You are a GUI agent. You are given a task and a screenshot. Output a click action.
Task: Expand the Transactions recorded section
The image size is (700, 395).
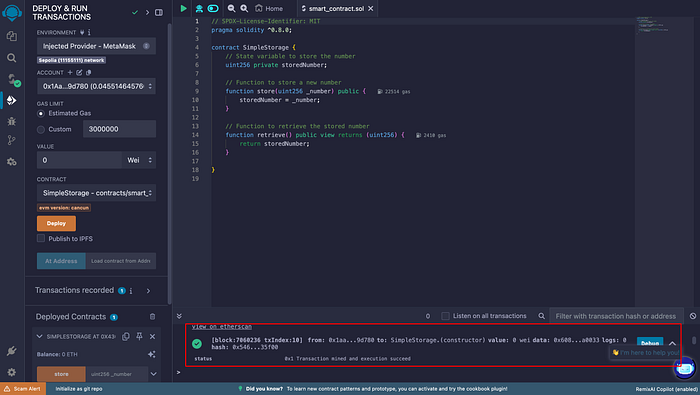pyautogui.click(x=148, y=291)
